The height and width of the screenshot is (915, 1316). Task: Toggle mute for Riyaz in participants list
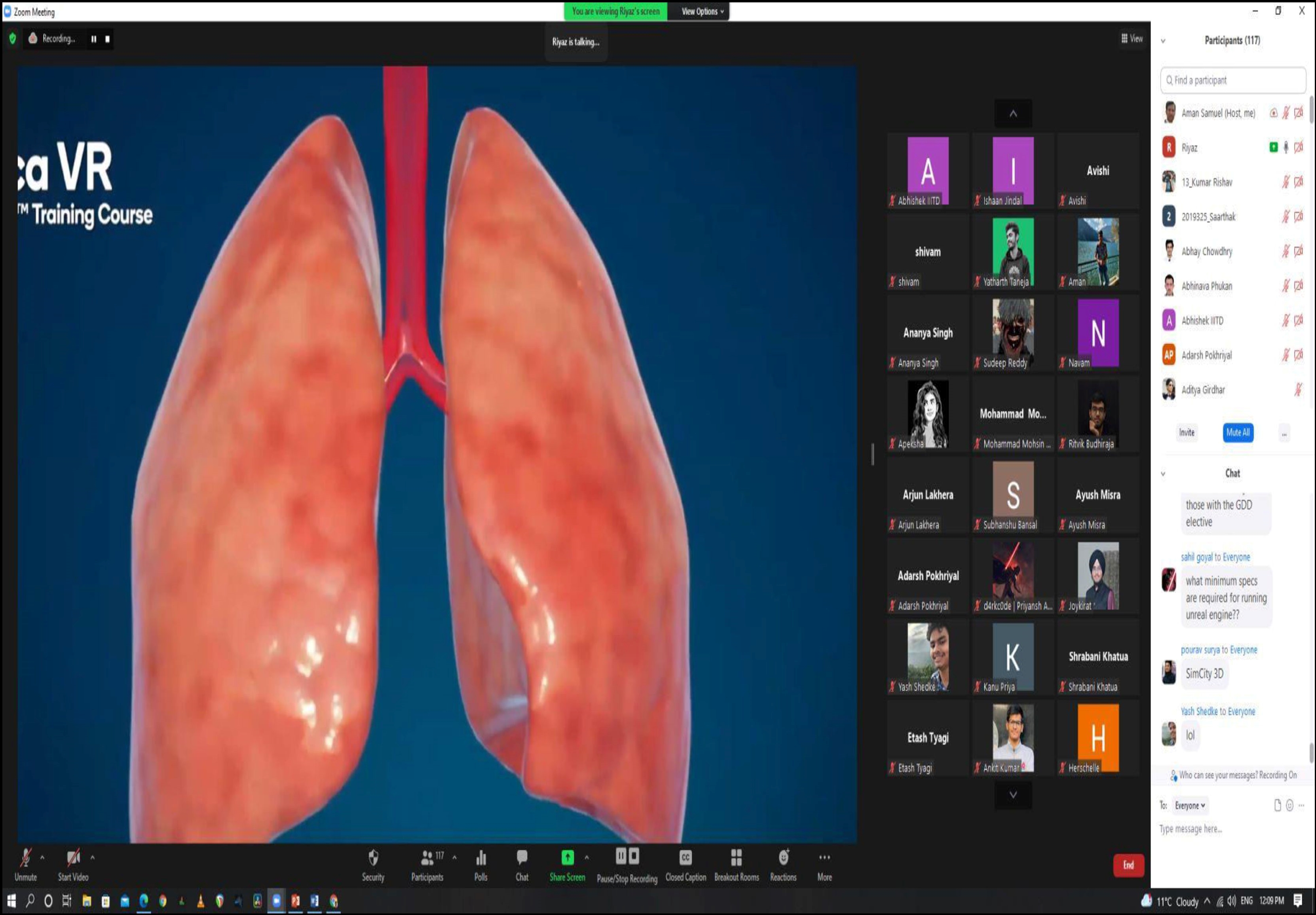tap(1286, 148)
